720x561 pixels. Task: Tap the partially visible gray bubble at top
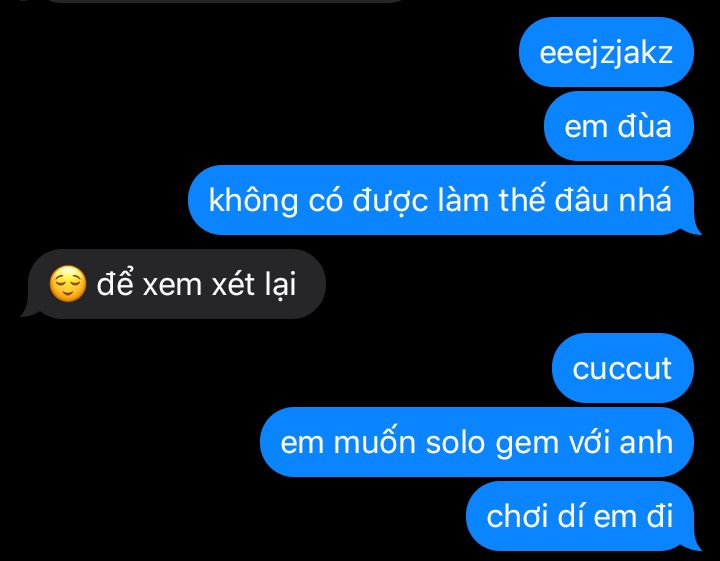(x=225, y=1)
